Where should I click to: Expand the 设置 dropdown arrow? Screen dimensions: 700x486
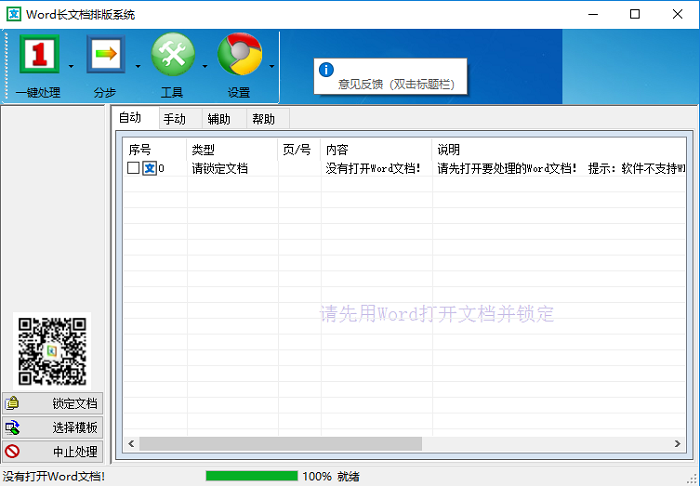tap(272, 66)
